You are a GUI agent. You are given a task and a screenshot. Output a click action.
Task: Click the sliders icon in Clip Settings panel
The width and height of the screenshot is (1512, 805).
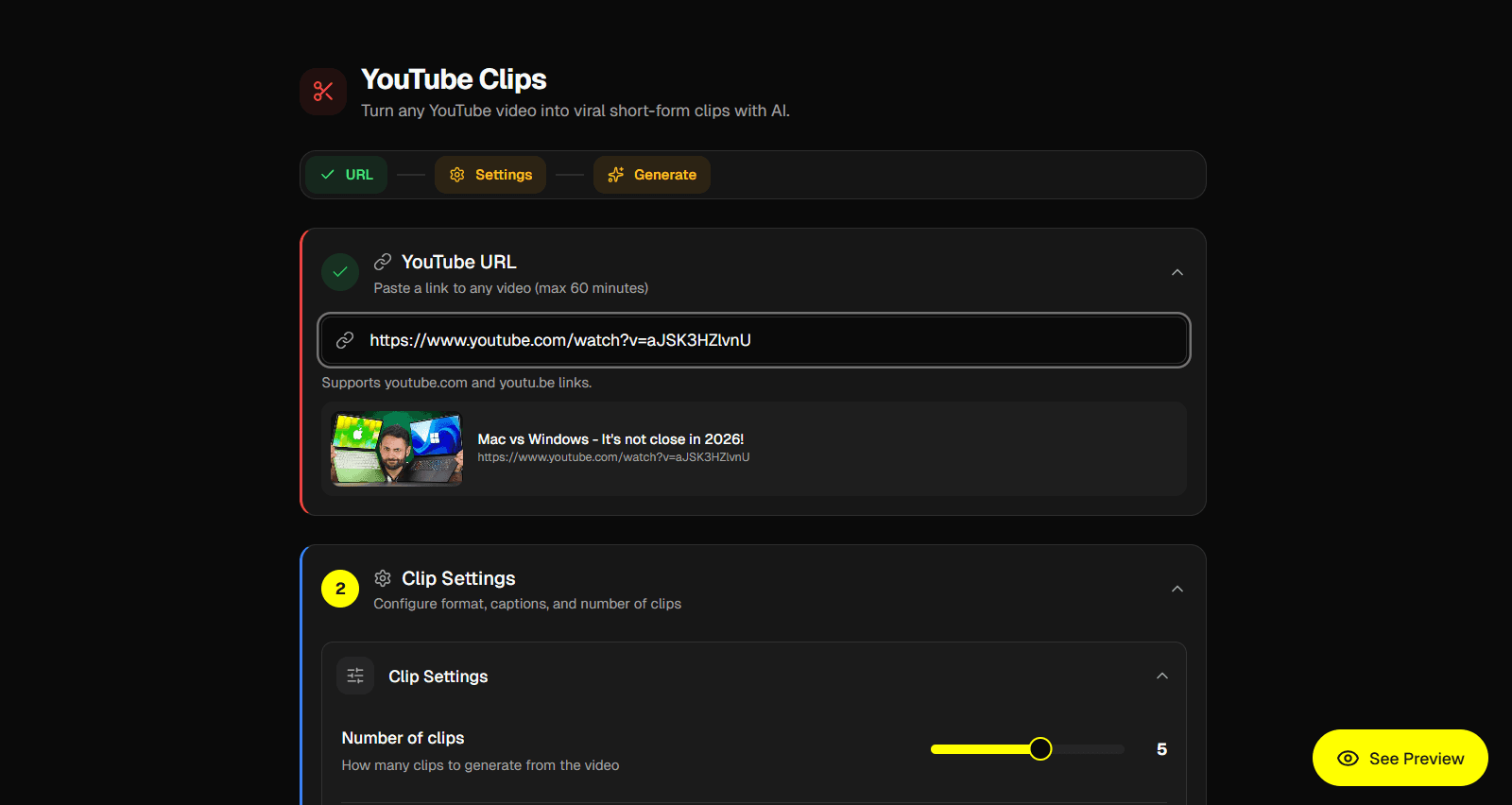355,676
